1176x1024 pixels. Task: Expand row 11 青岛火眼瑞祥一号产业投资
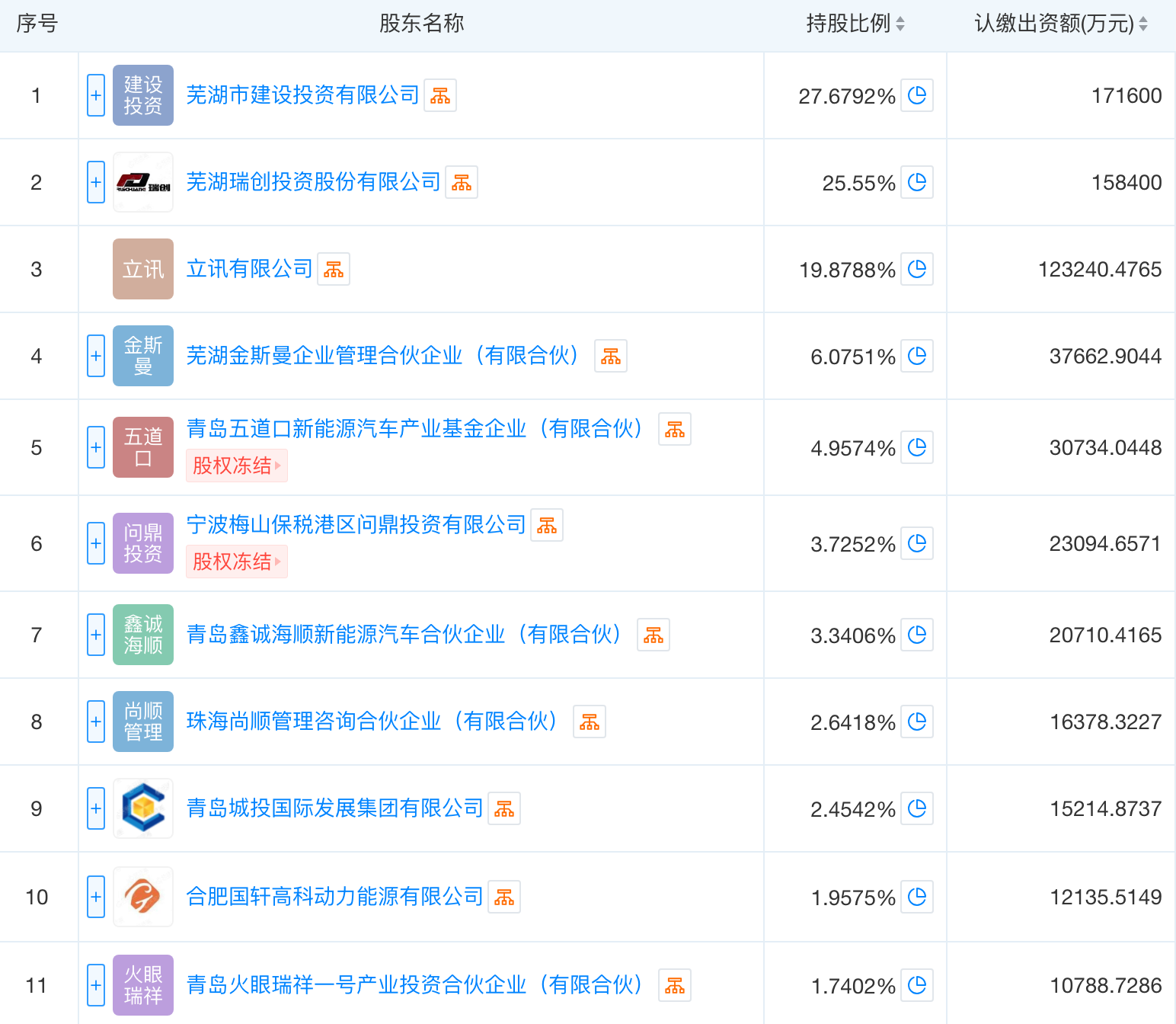pos(96,985)
